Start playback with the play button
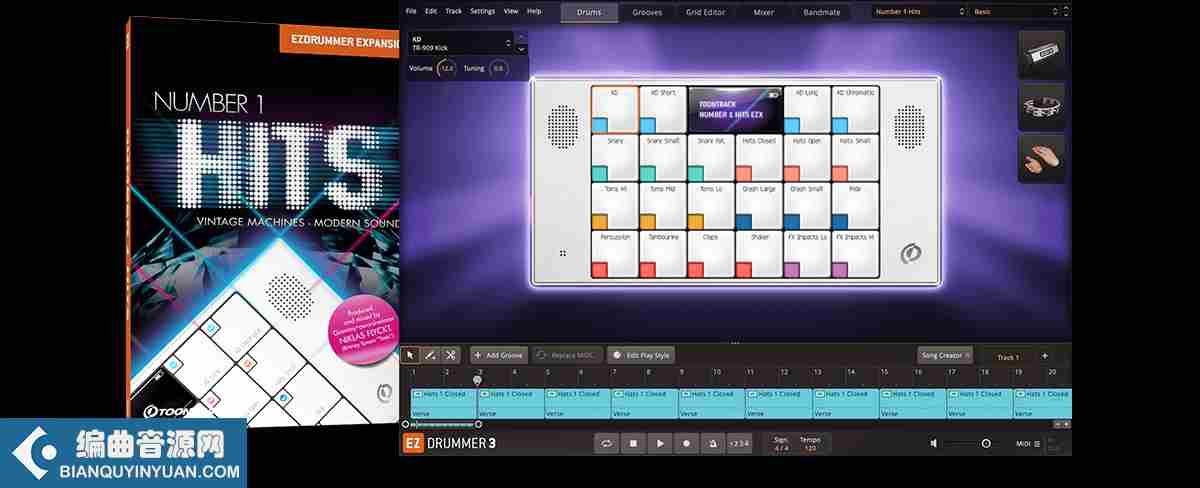 point(659,442)
